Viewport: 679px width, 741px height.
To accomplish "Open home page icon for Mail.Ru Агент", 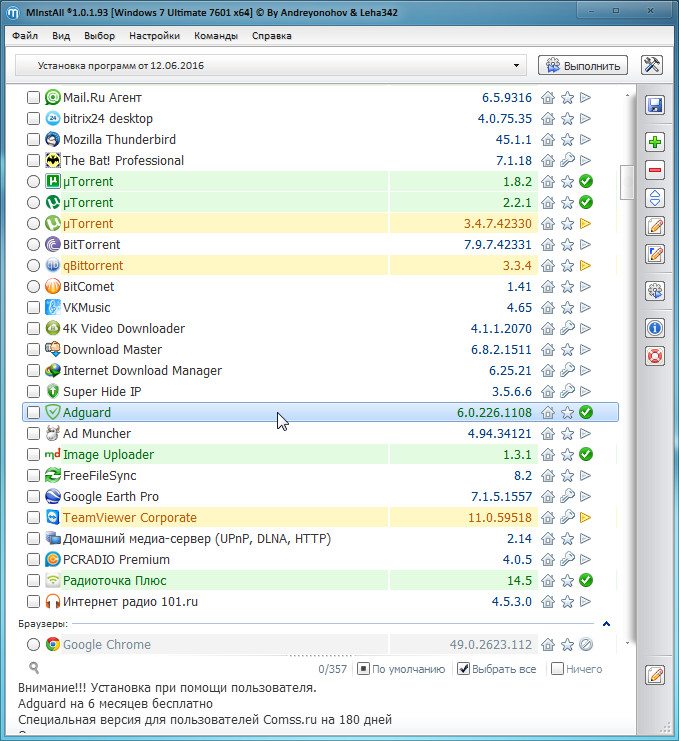I will 548,97.
